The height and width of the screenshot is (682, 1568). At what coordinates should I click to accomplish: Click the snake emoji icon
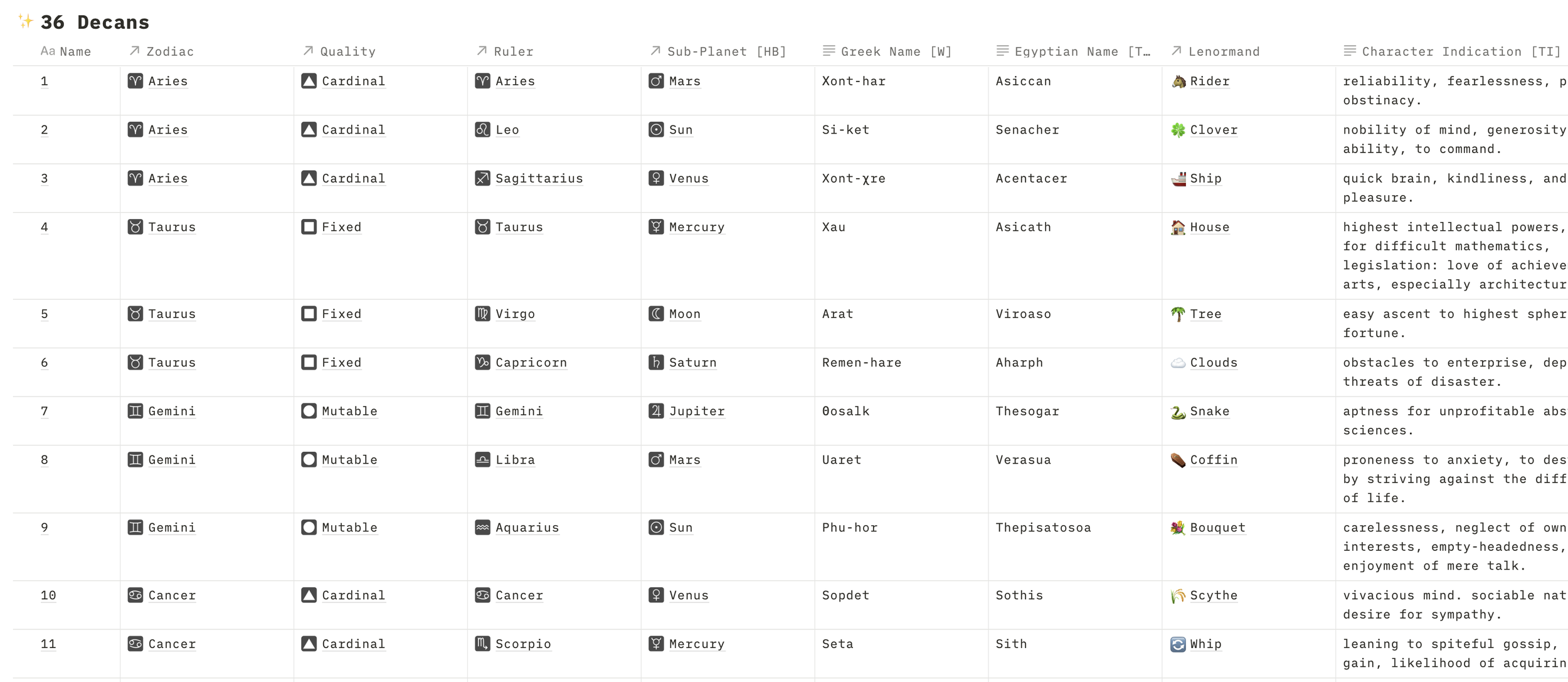[1178, 412]
